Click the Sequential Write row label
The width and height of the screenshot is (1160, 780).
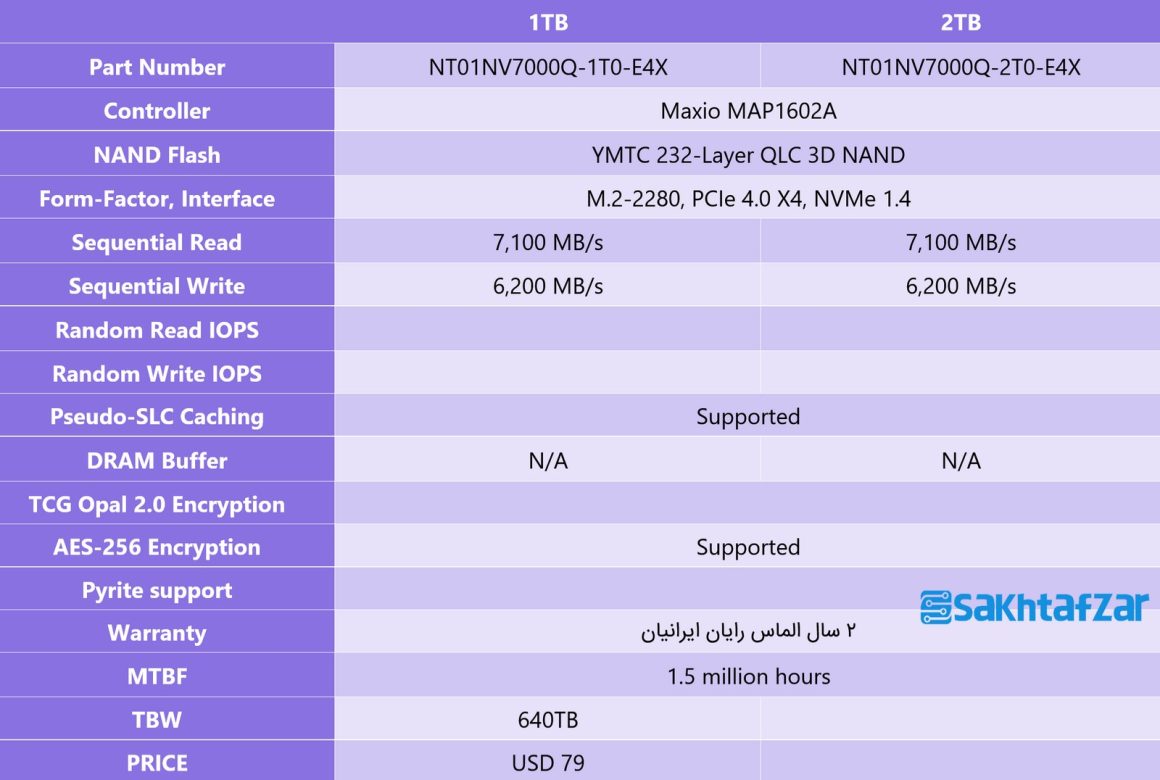[157, 286]
